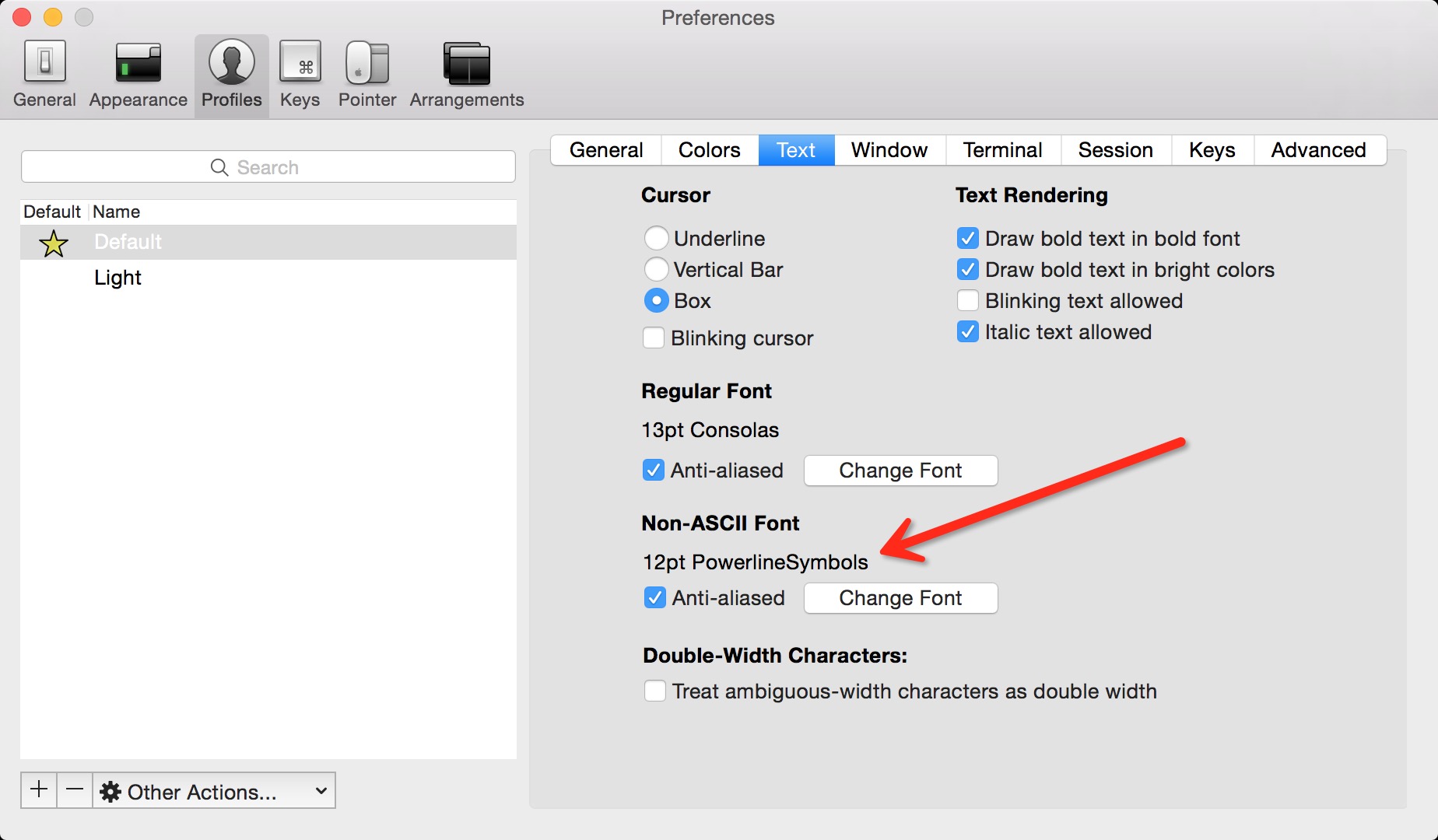Select the Light profile
Viewport: 1438px width, 840px height.
coord(117,277)
